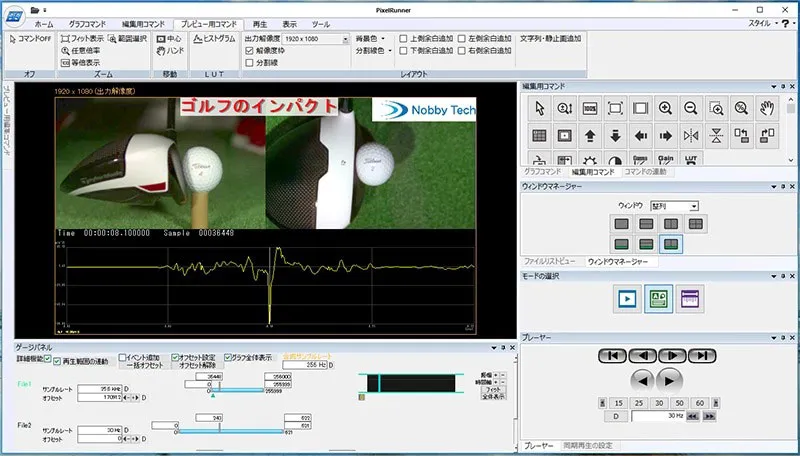
Task: Open the ウィンドウ 整列 combo box
Action: [674, 205]
